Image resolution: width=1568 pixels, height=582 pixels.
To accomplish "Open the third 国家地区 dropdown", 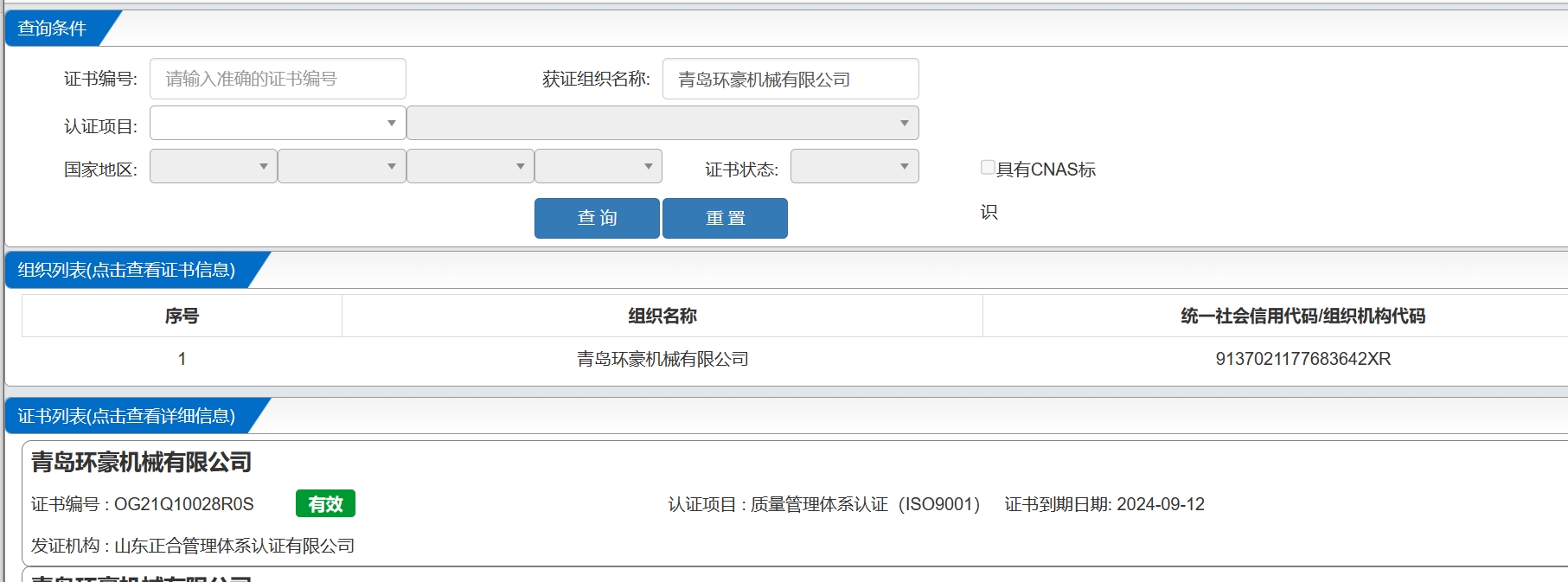I will 470,166.
